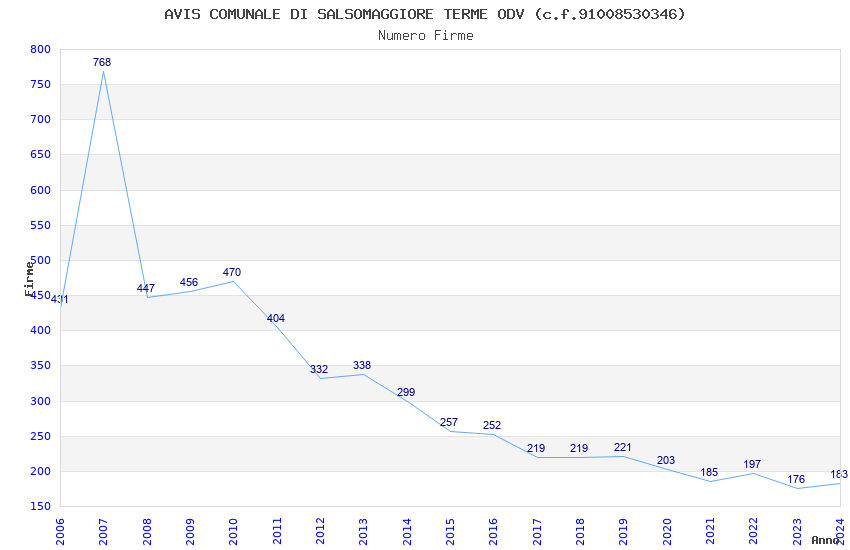
Task: Click the 2016 year axis label
Action: tap(494, 532)
